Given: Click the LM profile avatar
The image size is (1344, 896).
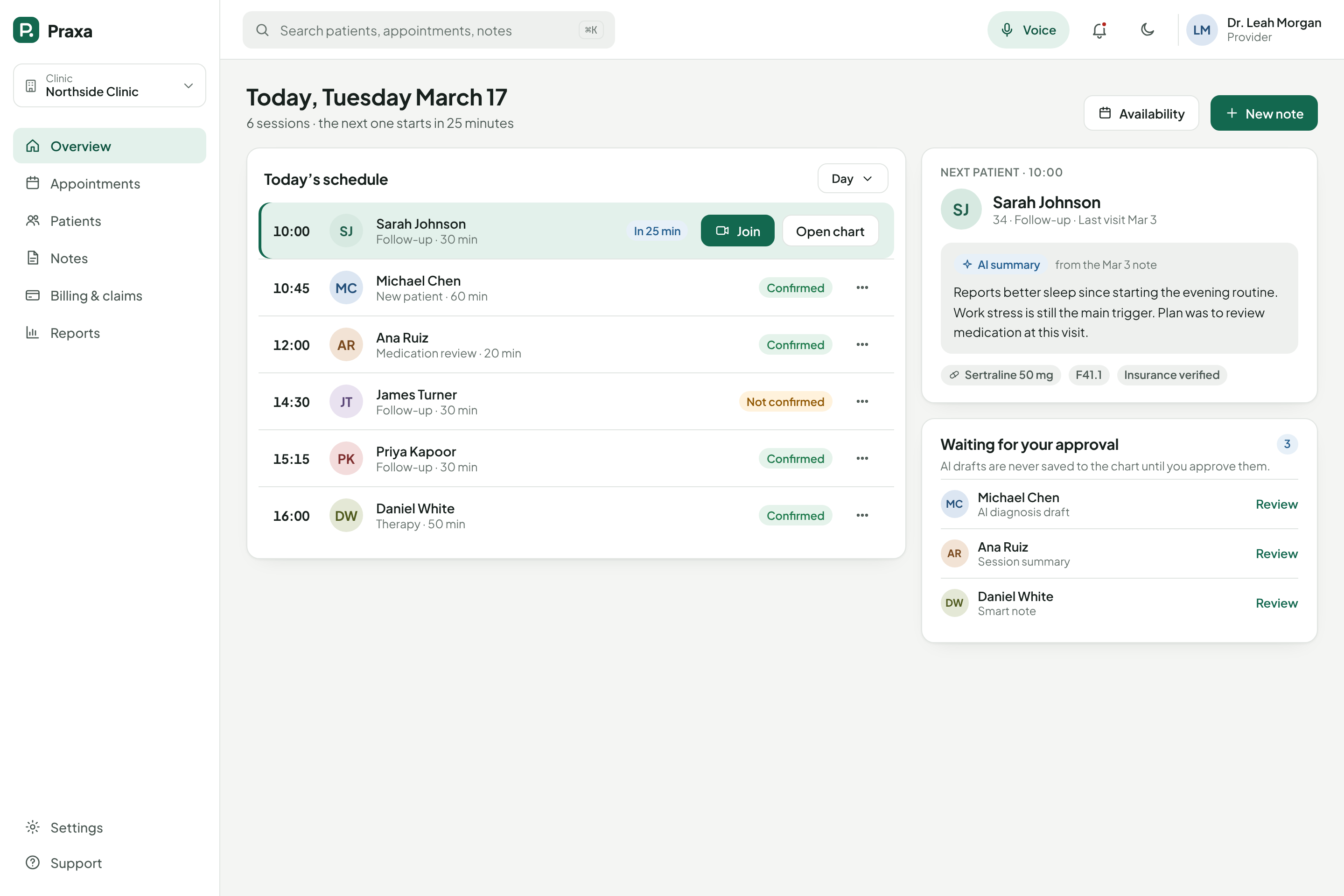Looking at the screenshot, I should point(1202,30).
